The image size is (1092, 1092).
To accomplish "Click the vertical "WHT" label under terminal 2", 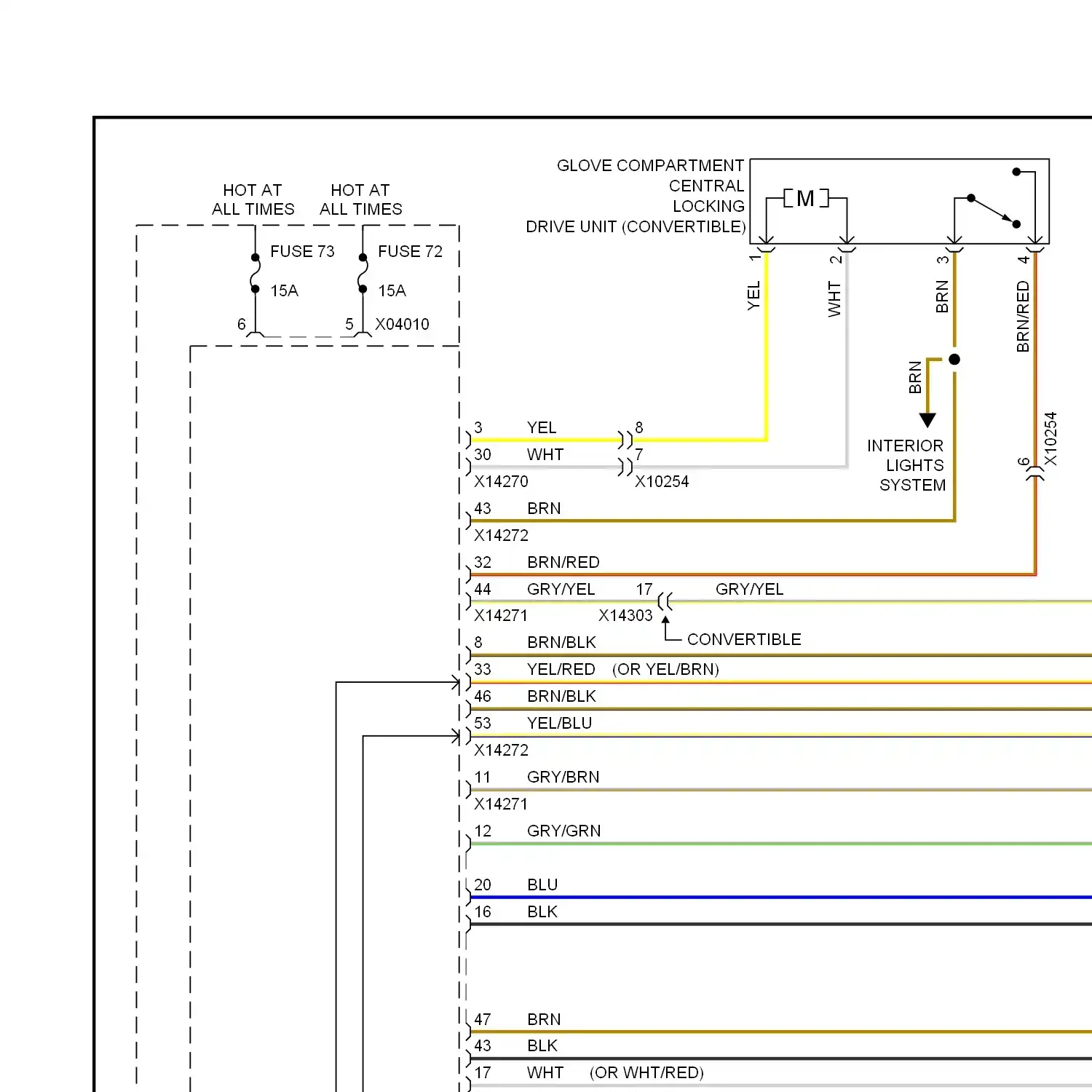I will tap(834, 299).
